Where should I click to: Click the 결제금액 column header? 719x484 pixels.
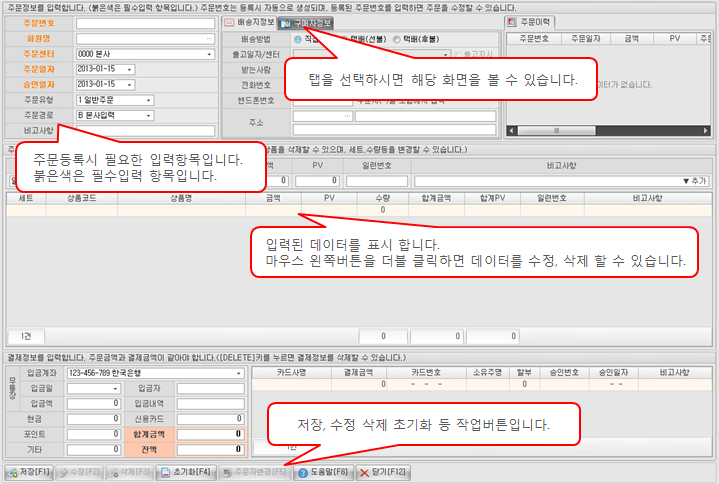[359, 373]
